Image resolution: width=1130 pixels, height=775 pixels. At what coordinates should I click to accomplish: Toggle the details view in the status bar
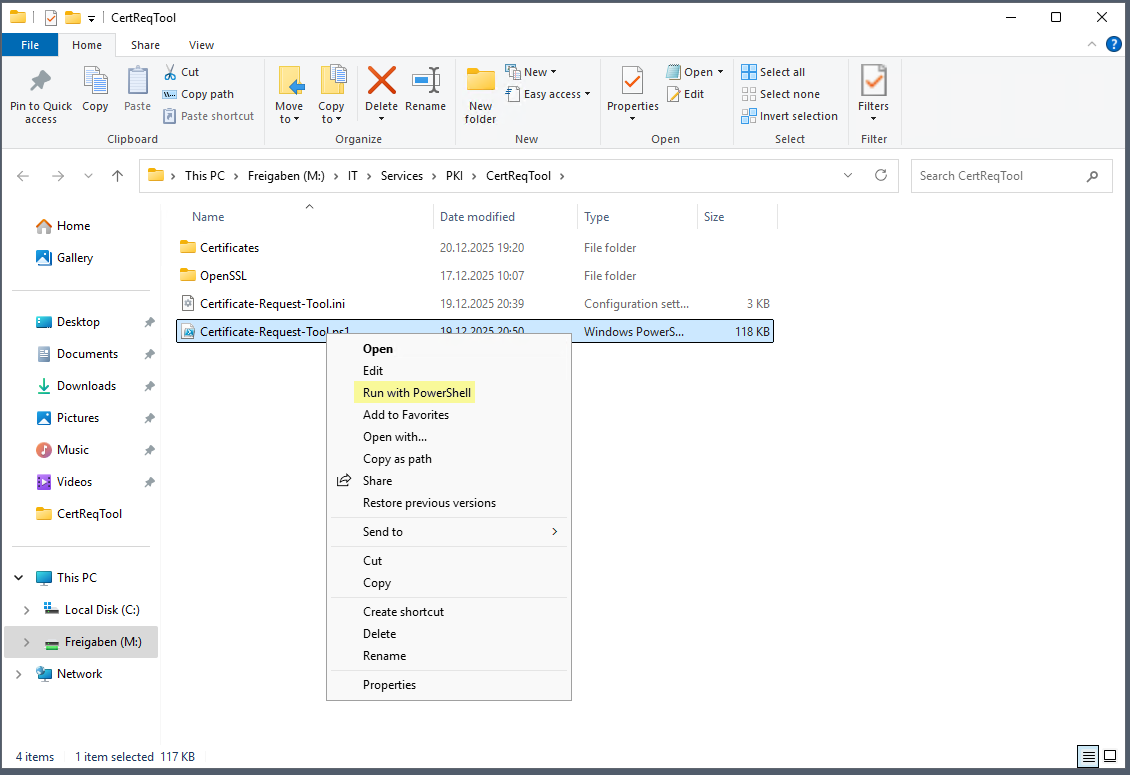[1088, 757]
